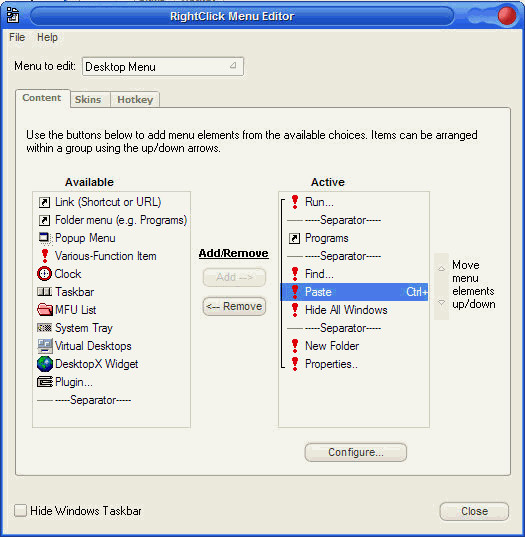This screenshot has width=525, height=537.
Task: Click the Run... exclamation icon
Action: pos(295,202)
